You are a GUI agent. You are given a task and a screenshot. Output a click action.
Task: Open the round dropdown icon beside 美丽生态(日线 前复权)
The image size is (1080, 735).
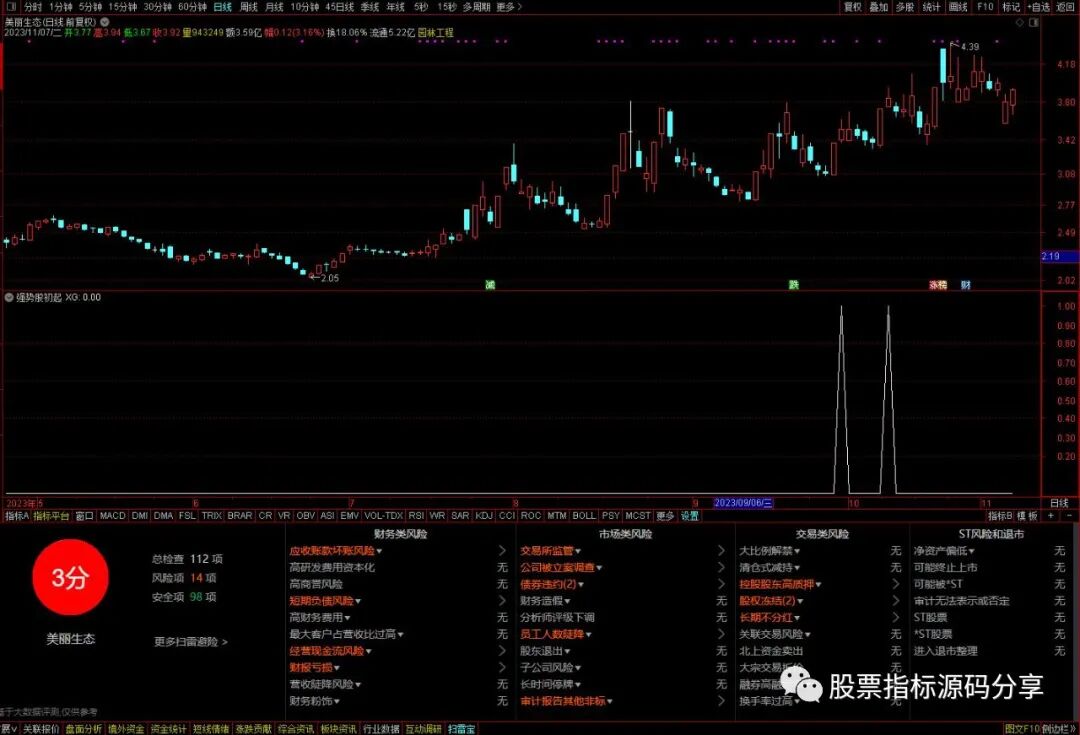(x=105, y=22)
